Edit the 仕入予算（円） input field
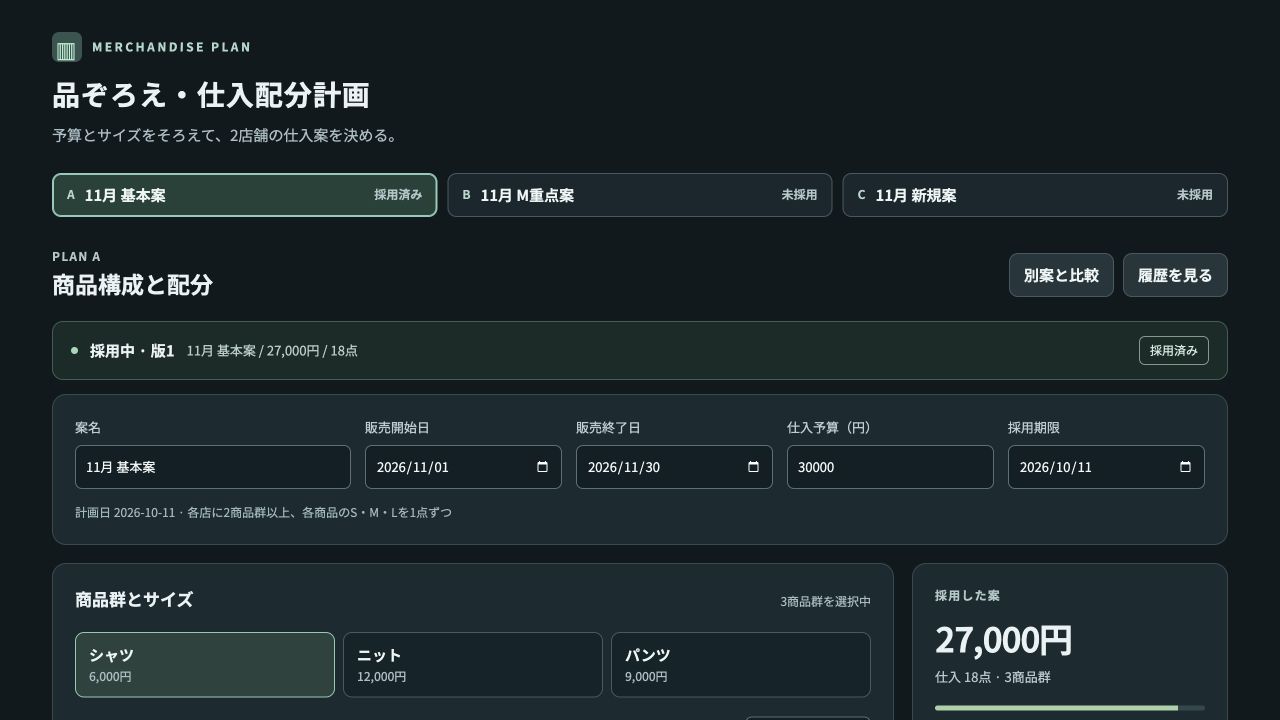Viewport: 1280px width, 720px height. point(890,467)
